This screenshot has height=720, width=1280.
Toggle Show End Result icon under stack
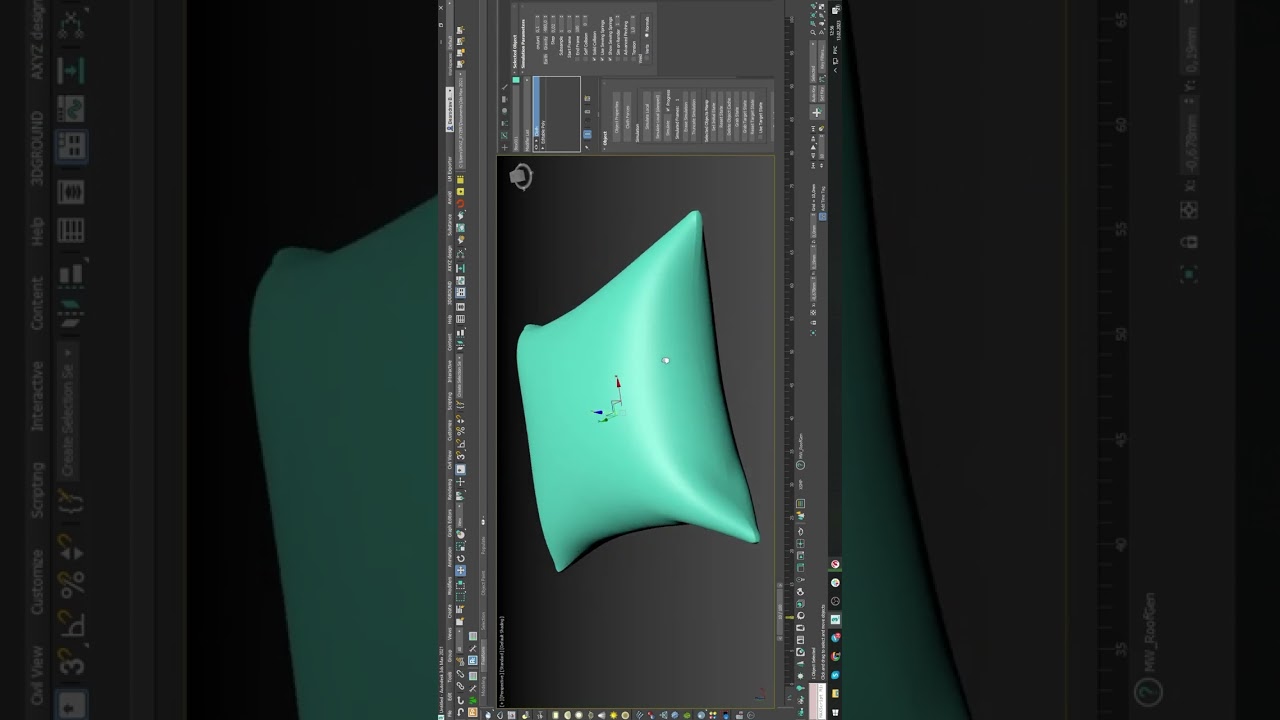coord(587,134)
